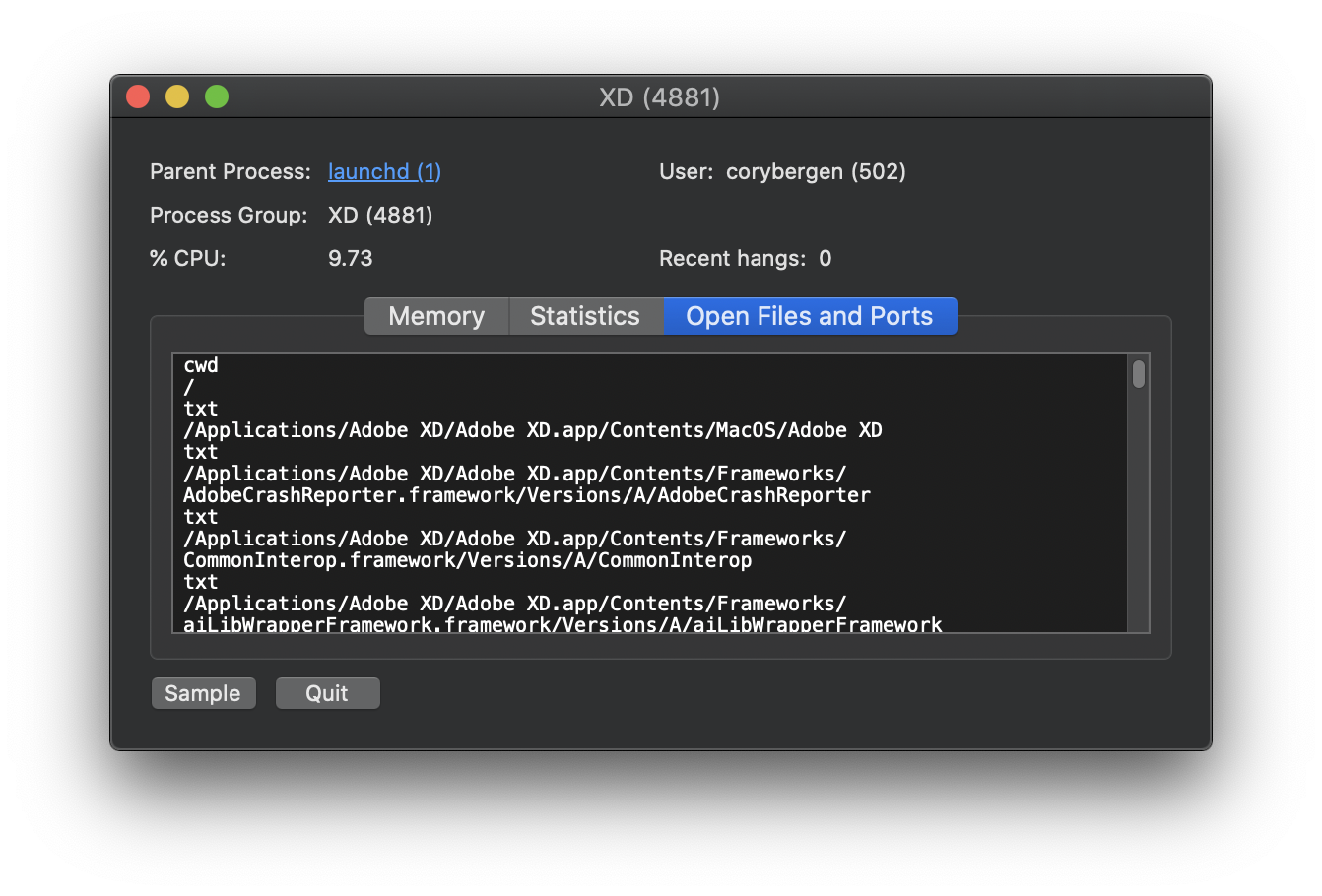The width and height of the screenshot is (1322, 896).
Task: Close the XD (4881) window
Action: (138, 96)
